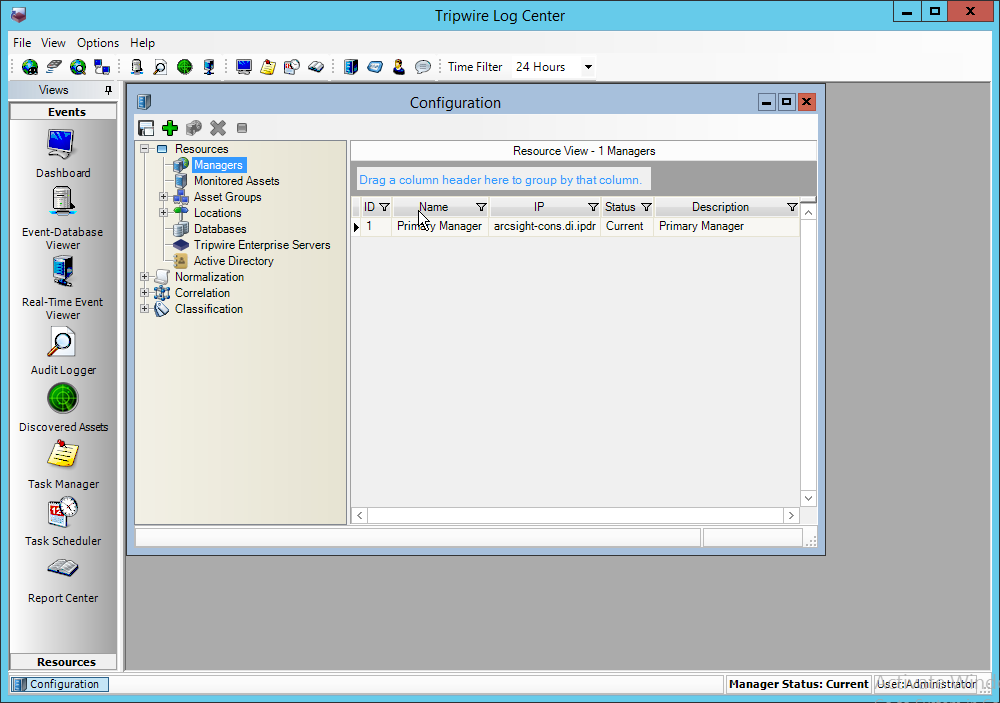Expand the Classification node
The width and height of the screenshot is (1000, 703).
point(145,308)
